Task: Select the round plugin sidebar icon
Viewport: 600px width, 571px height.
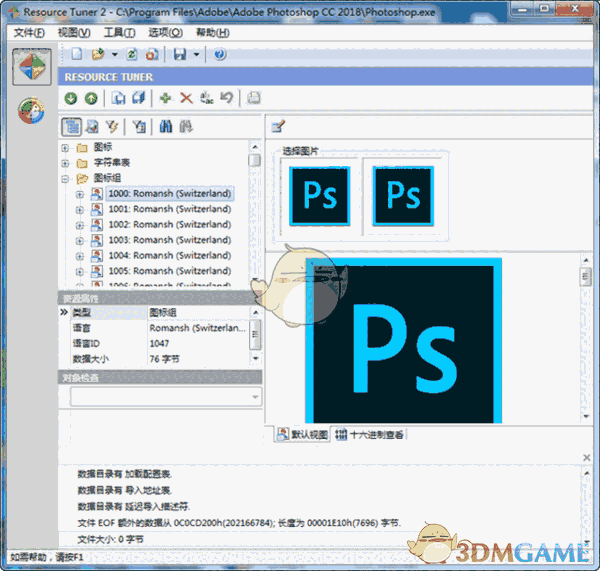Action: pyautogui.click(x=31, y=111)
